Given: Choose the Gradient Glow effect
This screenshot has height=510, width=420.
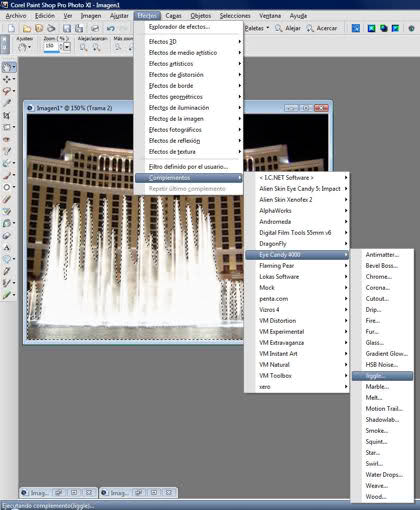Looking at the screenshot, I should point(382,354).
